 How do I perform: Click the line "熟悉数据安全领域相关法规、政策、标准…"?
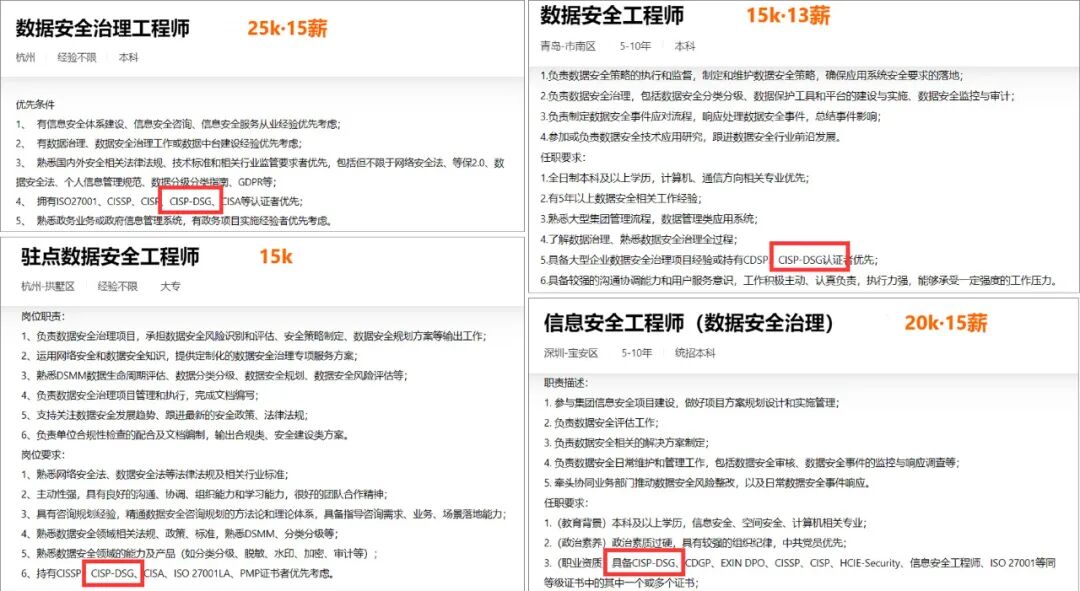coord(178,534)
